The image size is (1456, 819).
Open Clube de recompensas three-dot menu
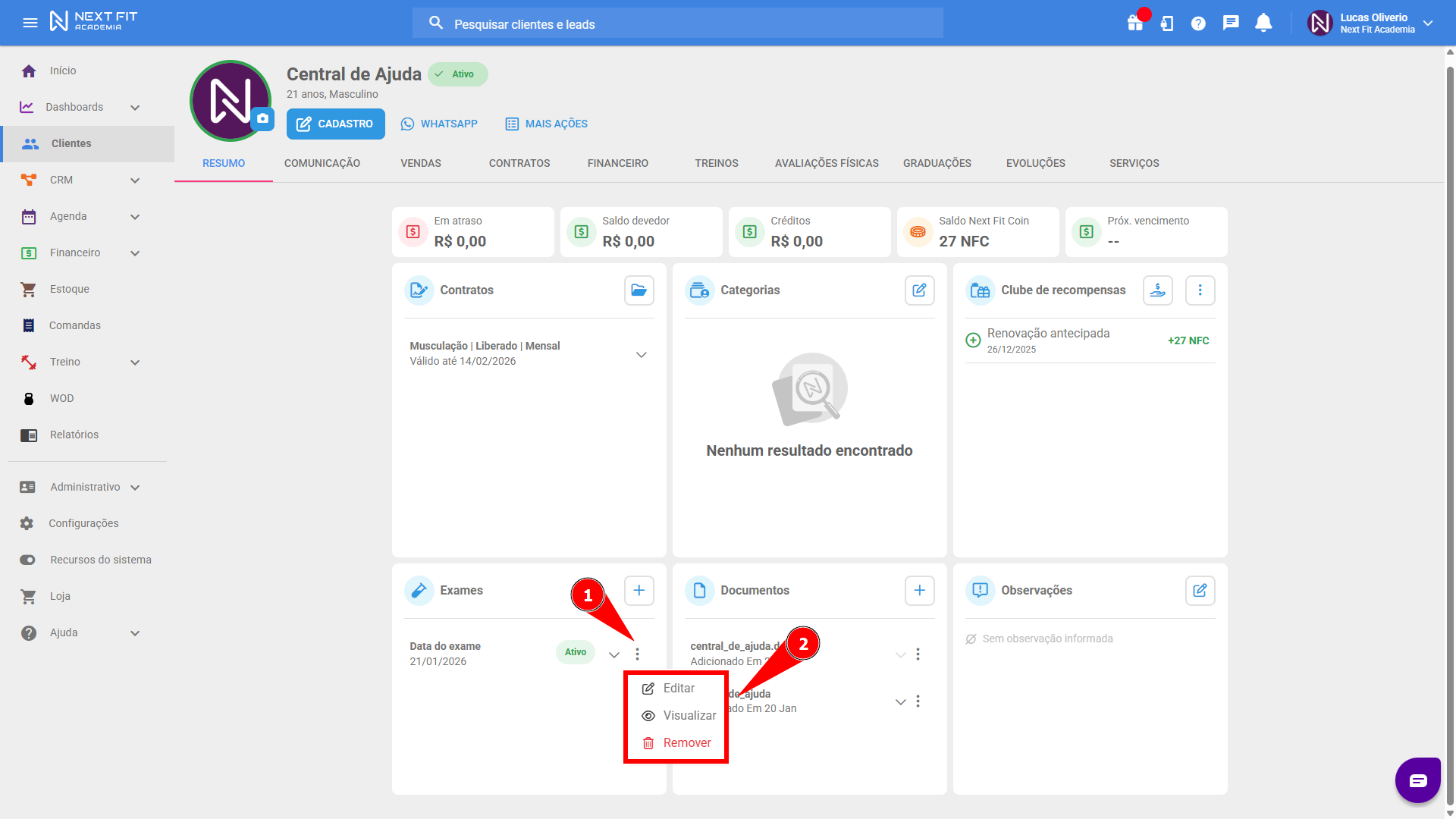pyautogui.click(x=1200, y=290)
